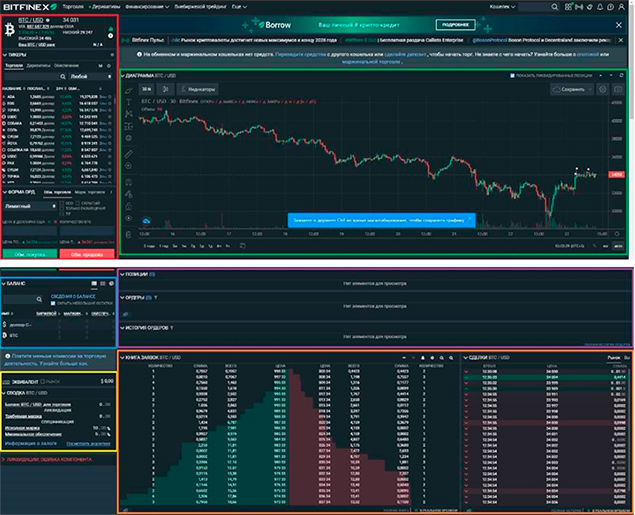Collapse the ИСТОРИЯ ОРДЕРОВ panel
This screenshot has height=515, width=635.
click(122, 328)
